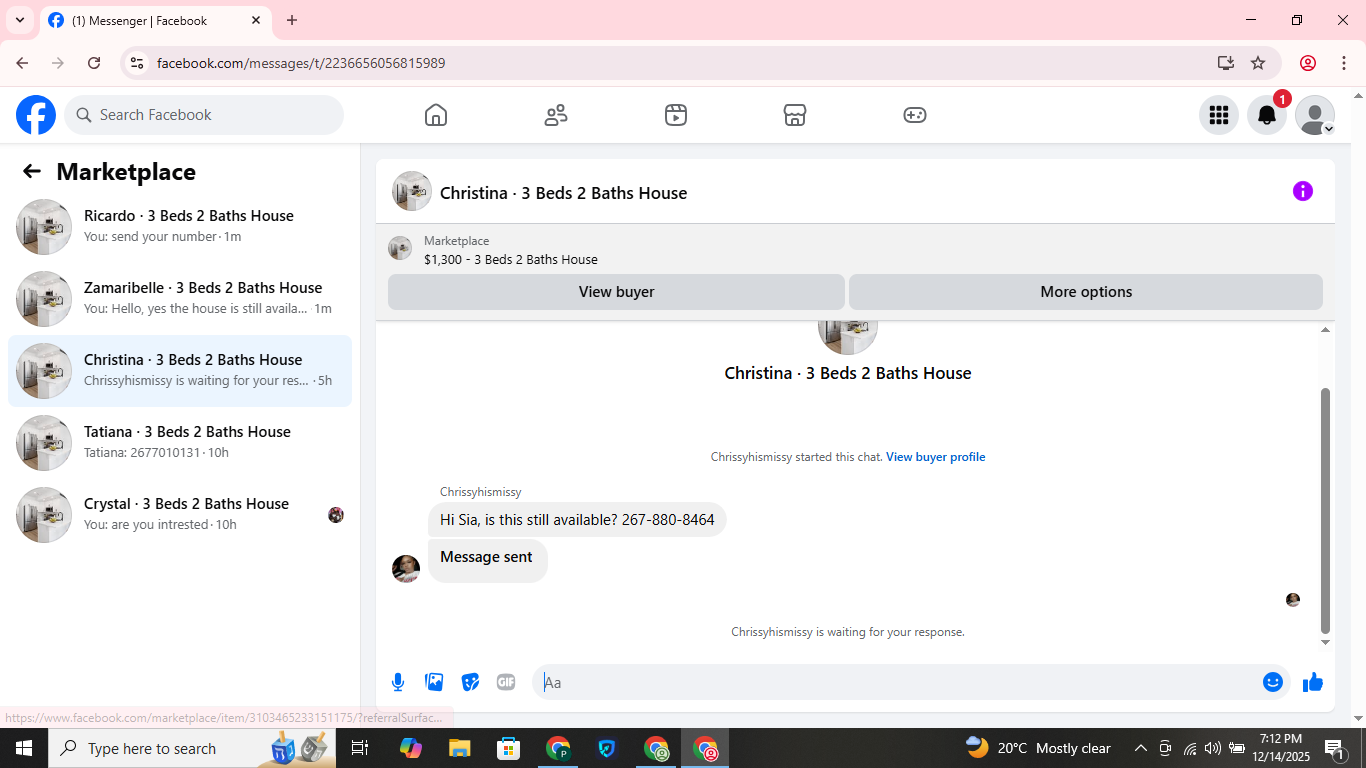Click the sender avatar beside Message sent
The height and width of the screenshot is (768, 1366).
tap(406, 569)
